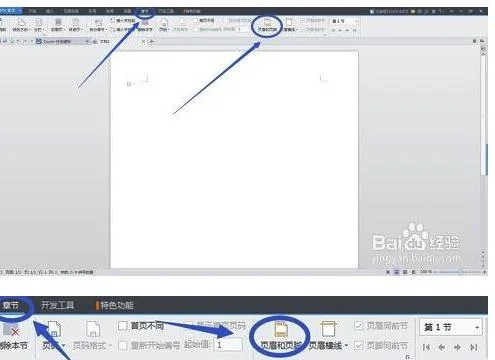Click the 起始值 start value field
This screenshot has height=360, width=495.
(228, 345)
